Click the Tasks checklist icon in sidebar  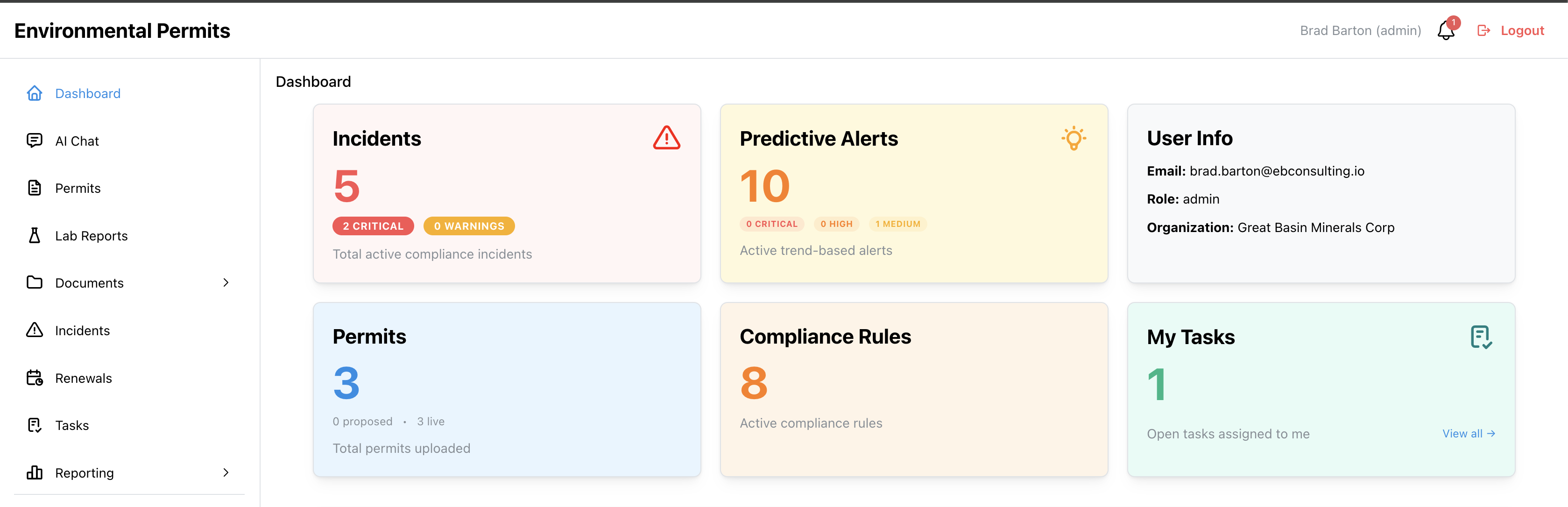[35, 425]
